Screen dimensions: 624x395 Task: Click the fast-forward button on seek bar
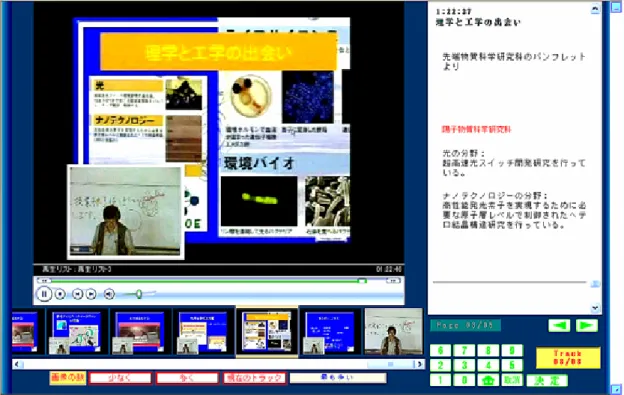393,280
